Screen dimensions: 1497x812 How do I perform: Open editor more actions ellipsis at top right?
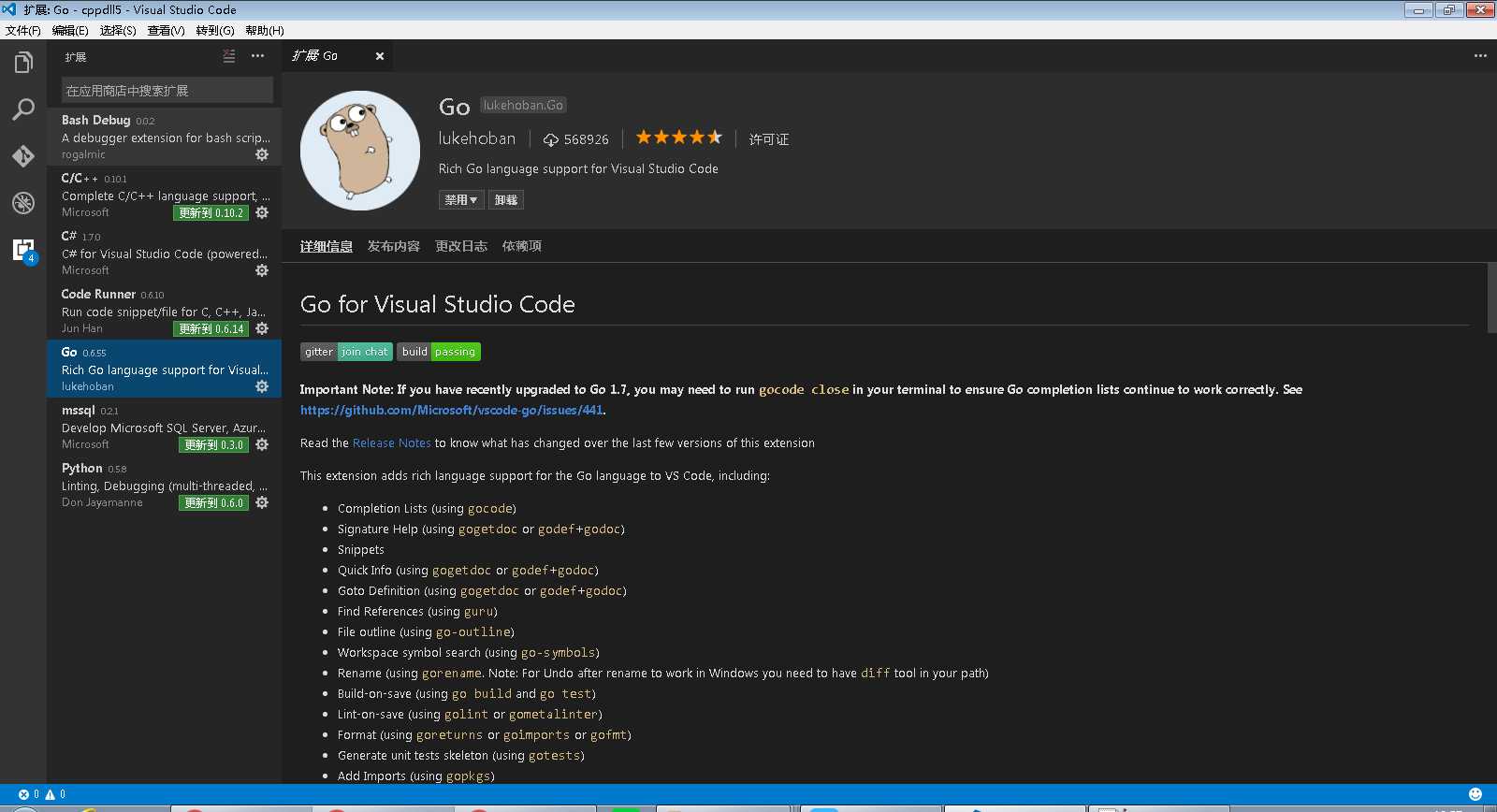(1480, 56)
